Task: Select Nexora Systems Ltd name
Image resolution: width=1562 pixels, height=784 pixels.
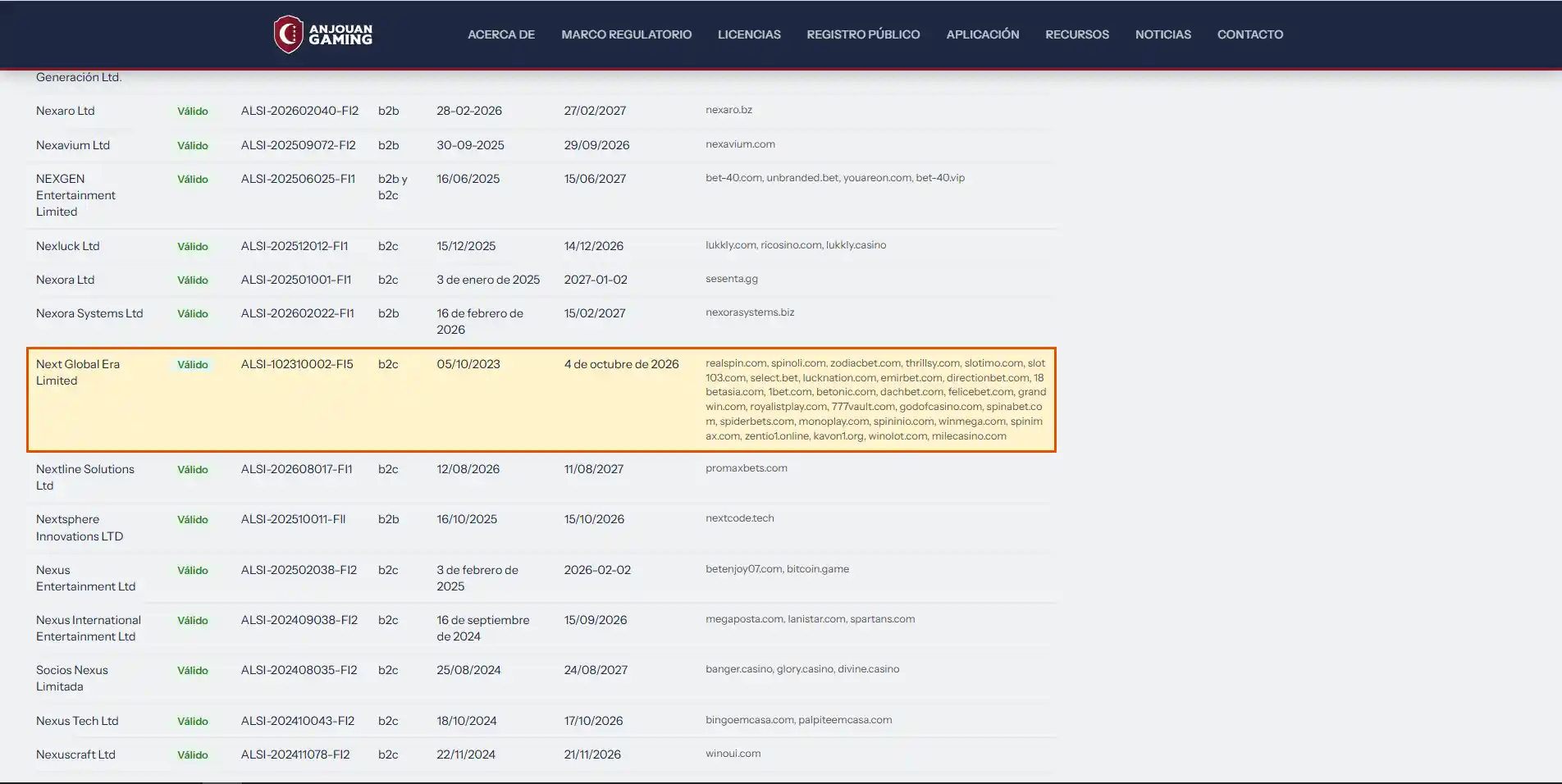Action: pyautogui.click(x=89, y=313)
